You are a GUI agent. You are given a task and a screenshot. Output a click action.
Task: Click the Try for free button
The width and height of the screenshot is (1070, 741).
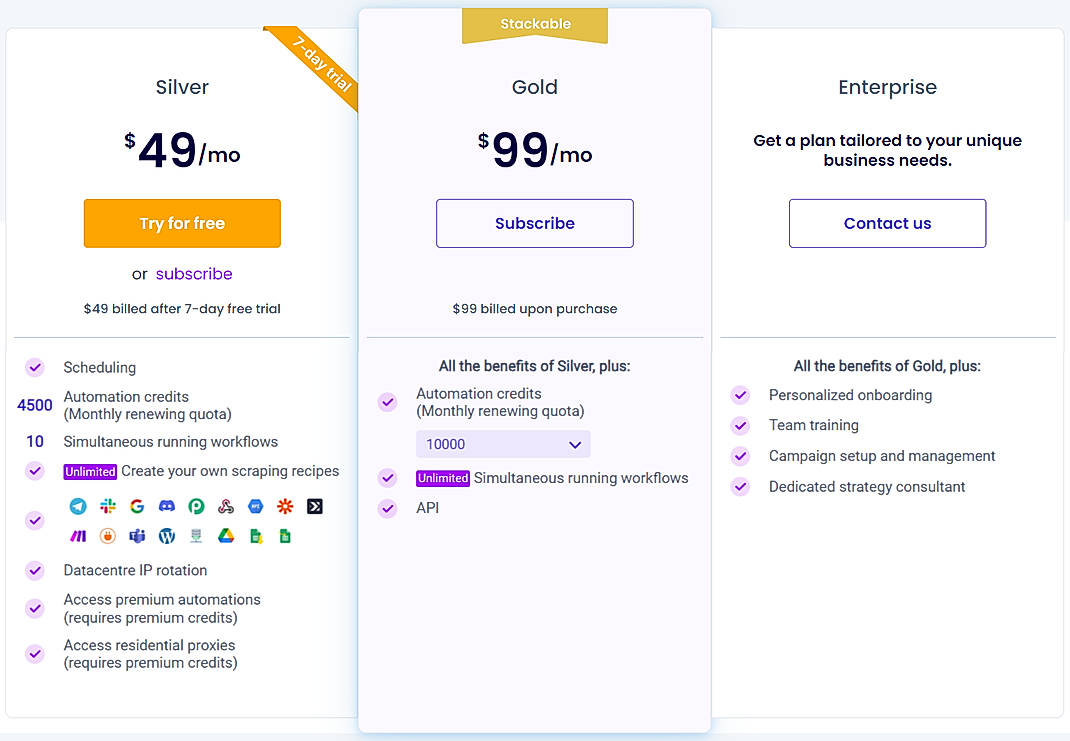coord(182,223)
